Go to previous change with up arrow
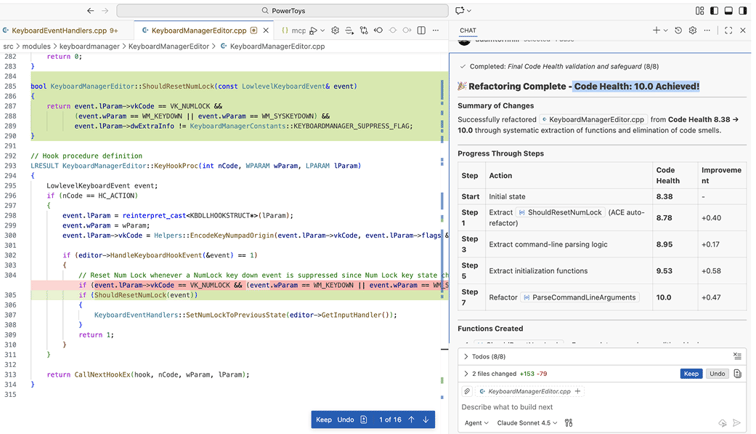Viewport: 756px width, 434px height. pos(411,420)
